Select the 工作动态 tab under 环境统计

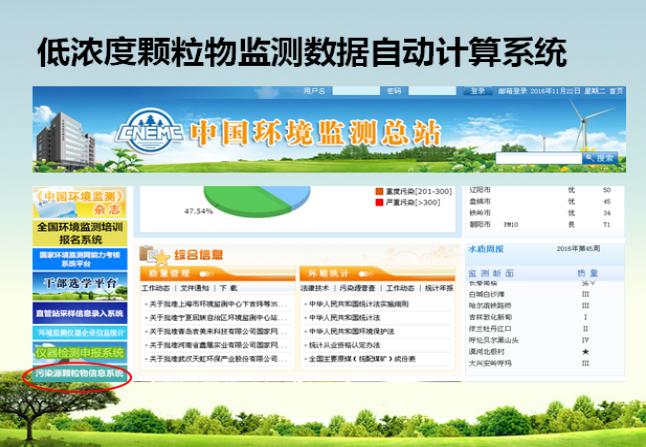pos(400,288)
